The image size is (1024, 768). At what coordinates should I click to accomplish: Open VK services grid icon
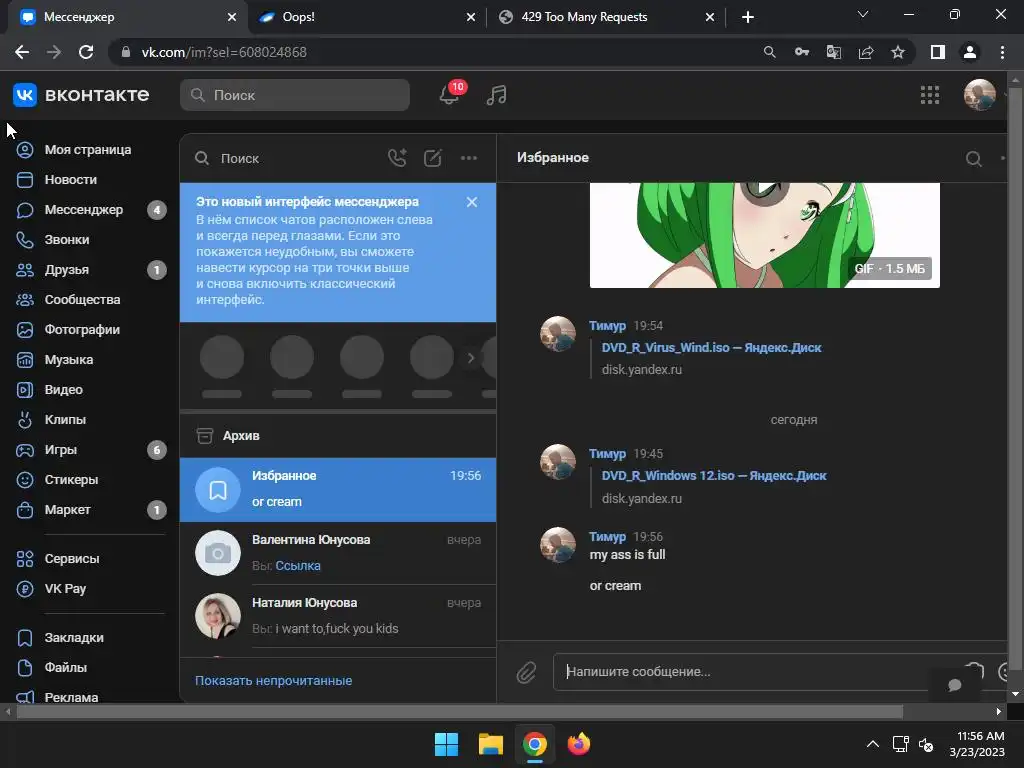click(930, 95)
